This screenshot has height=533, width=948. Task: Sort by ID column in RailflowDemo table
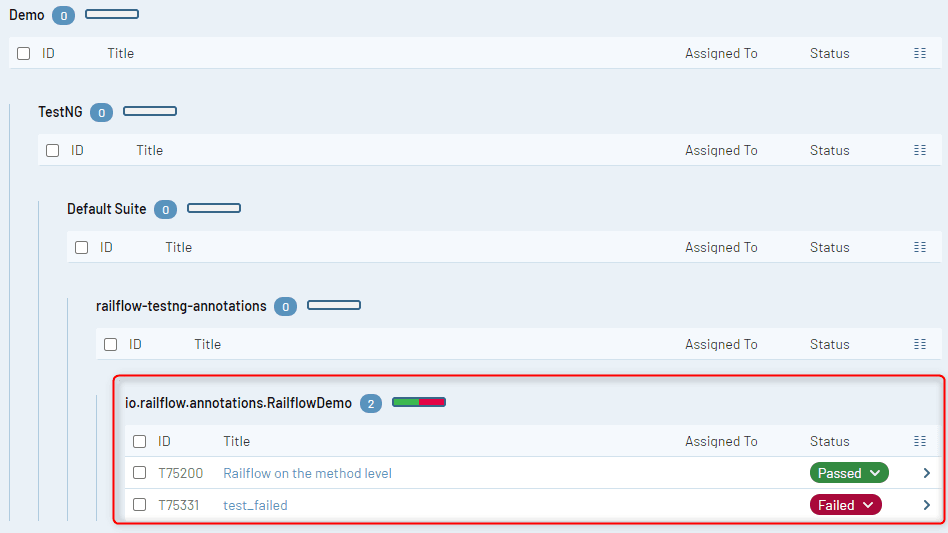click(x=164, y=441)
